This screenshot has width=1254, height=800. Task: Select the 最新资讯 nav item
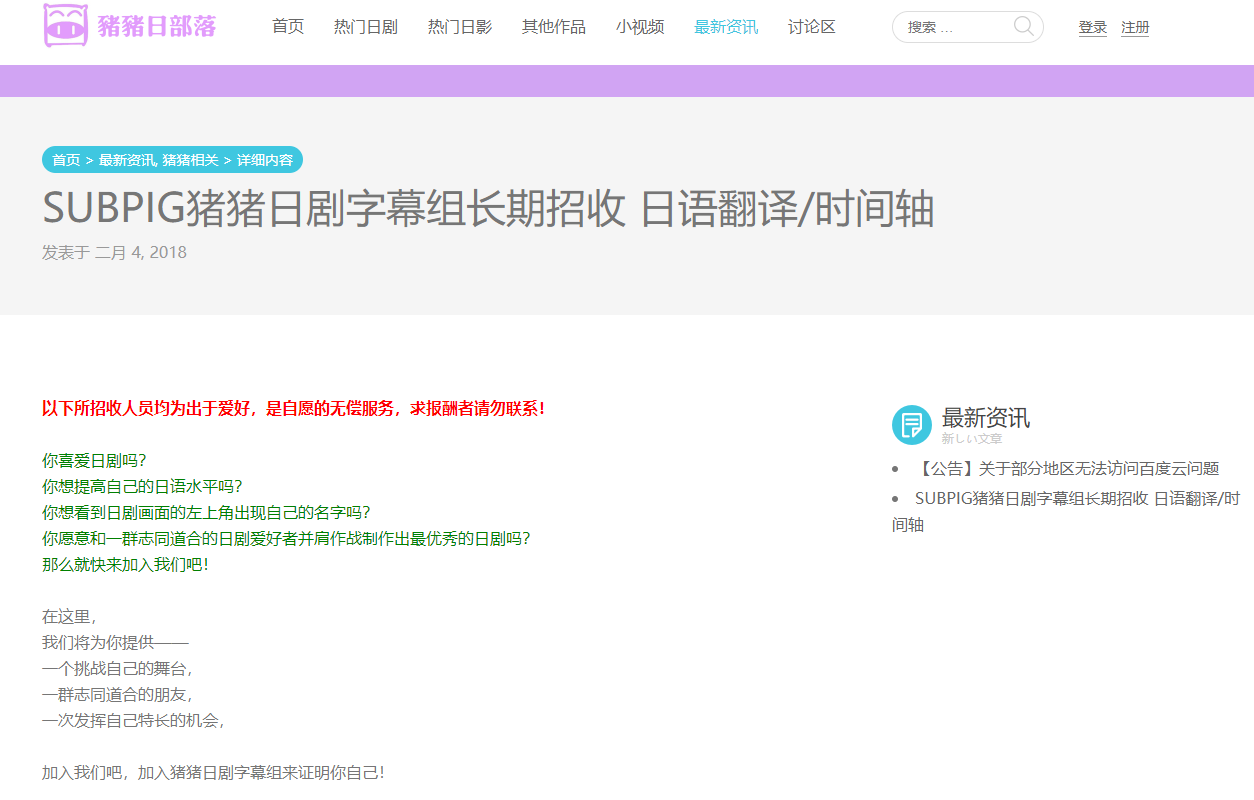(x=726, y=27)
